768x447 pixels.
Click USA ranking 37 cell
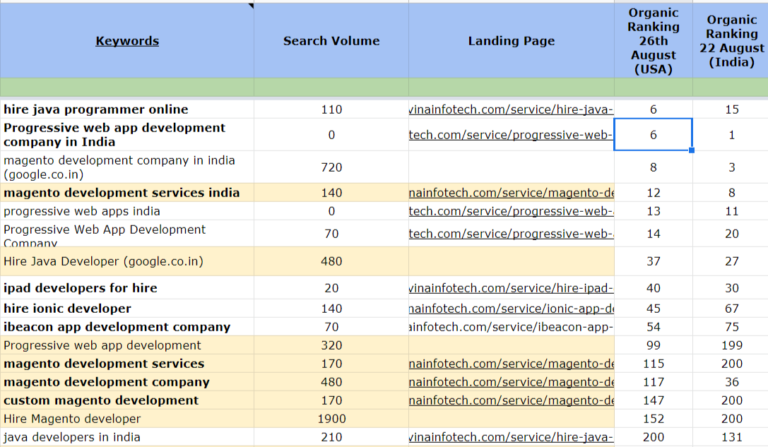point(653,261)
